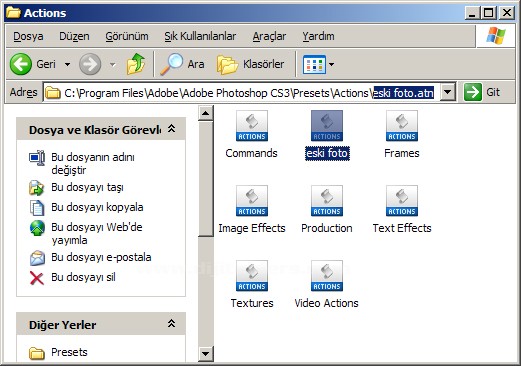This screenshot has height=366, width=521.
Task: Click the task pane scrollbar thumb
Action: [206, 179]
